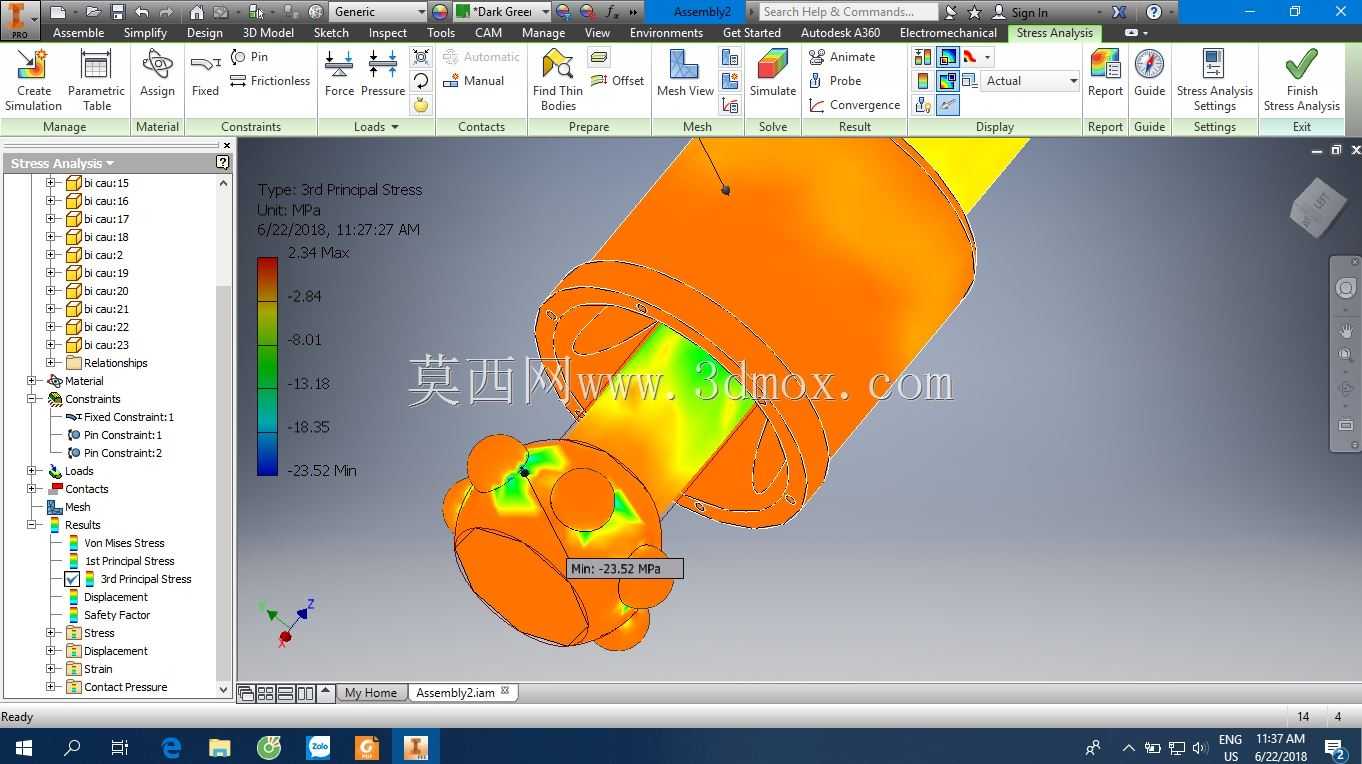This screenshot has height=764, width=1362.
Task: Generate the stress analysis Report
Action: [x=1105, y=74]
